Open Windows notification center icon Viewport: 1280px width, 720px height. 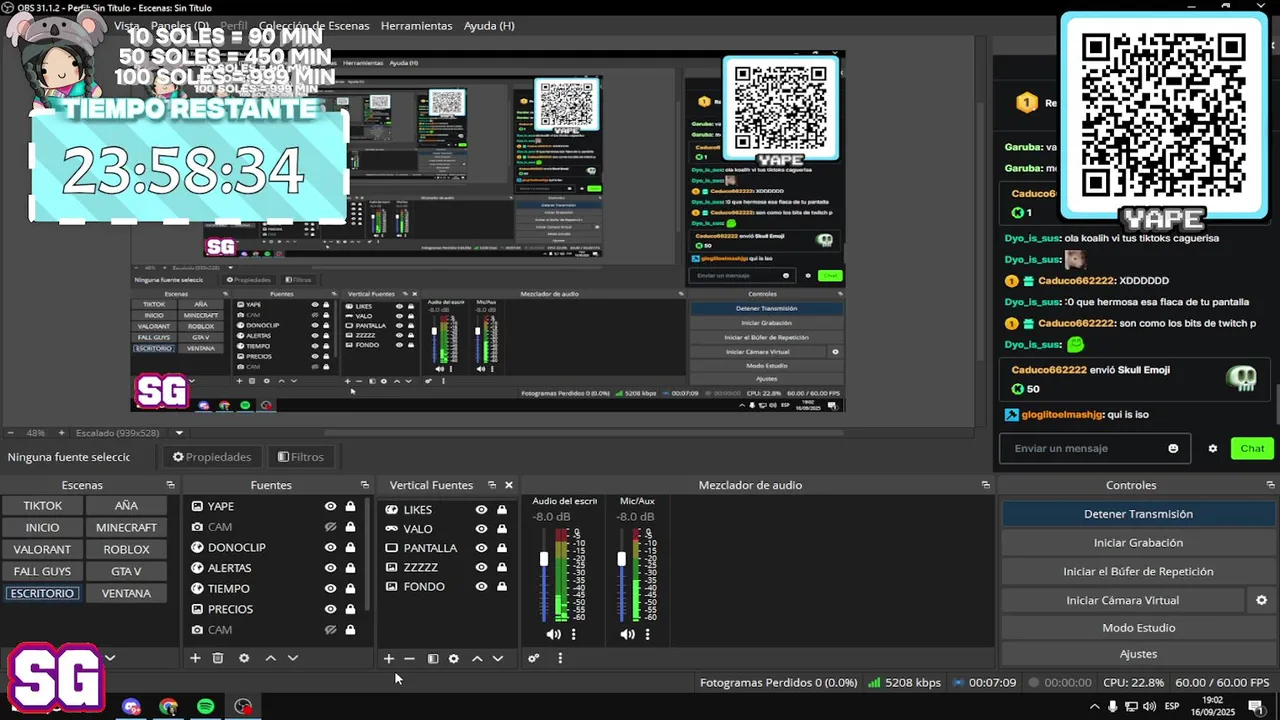click(1255, 707)
